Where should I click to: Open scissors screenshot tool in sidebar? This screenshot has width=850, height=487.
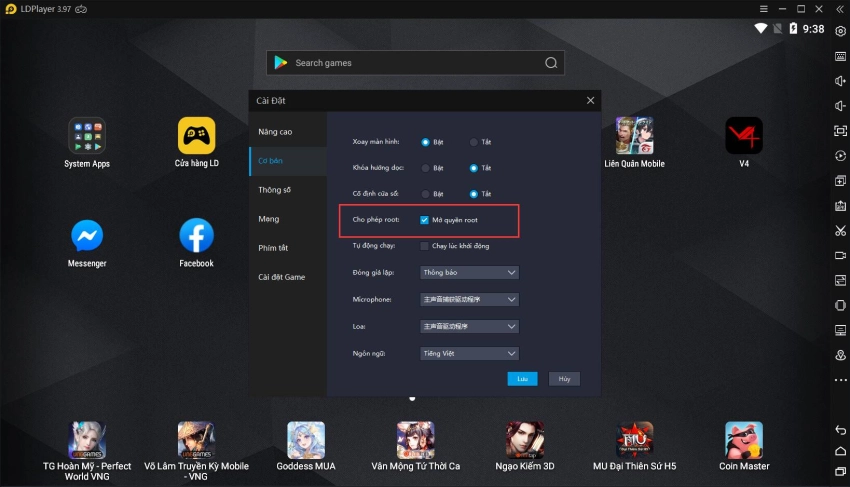[840, 230]
